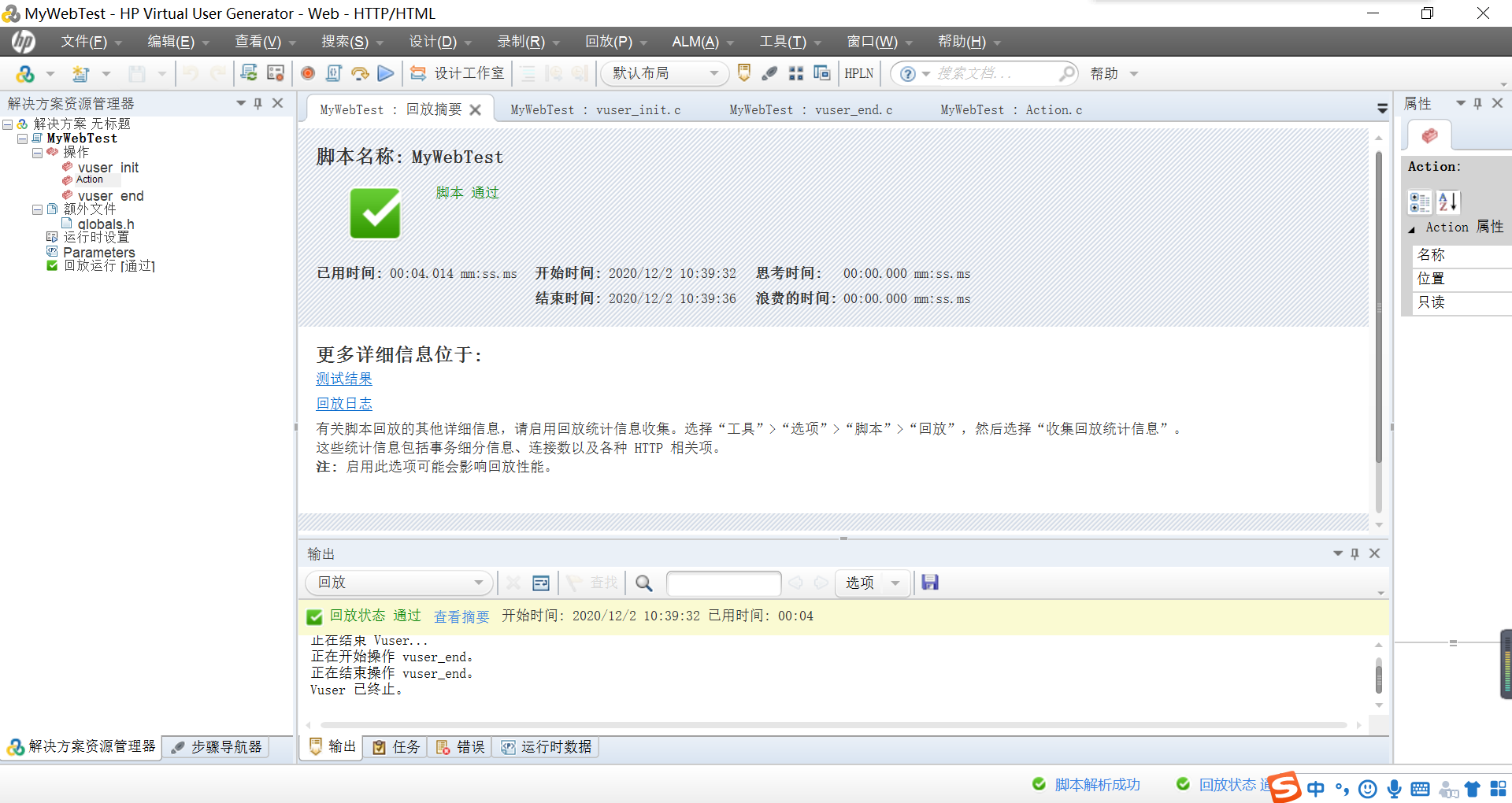Click the blue Replay play button
Viewport: 1512px width, 803px height.
[x=386, y=73]
